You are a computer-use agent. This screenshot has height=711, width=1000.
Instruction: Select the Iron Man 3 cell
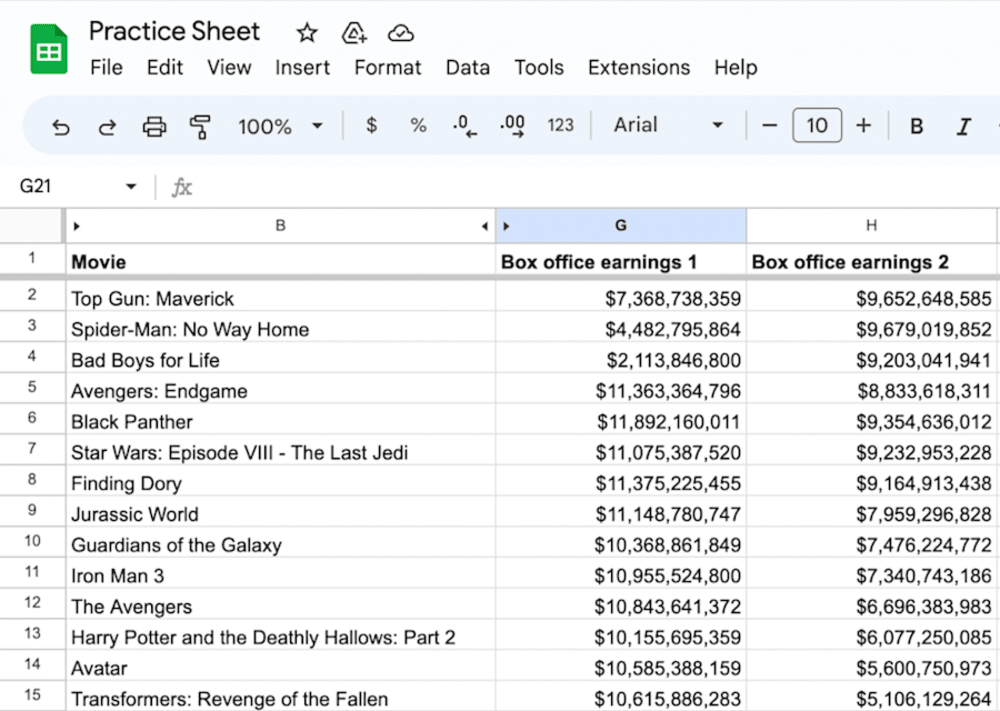coord(281,575)
